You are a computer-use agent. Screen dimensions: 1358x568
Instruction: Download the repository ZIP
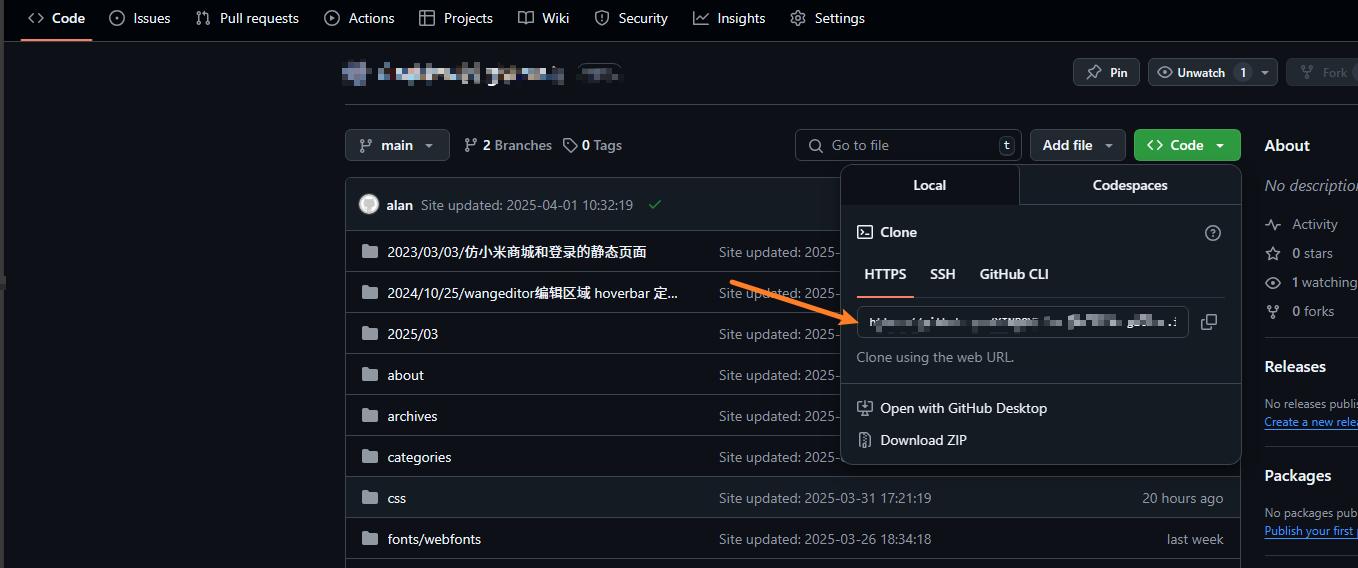tap(912, 440)
